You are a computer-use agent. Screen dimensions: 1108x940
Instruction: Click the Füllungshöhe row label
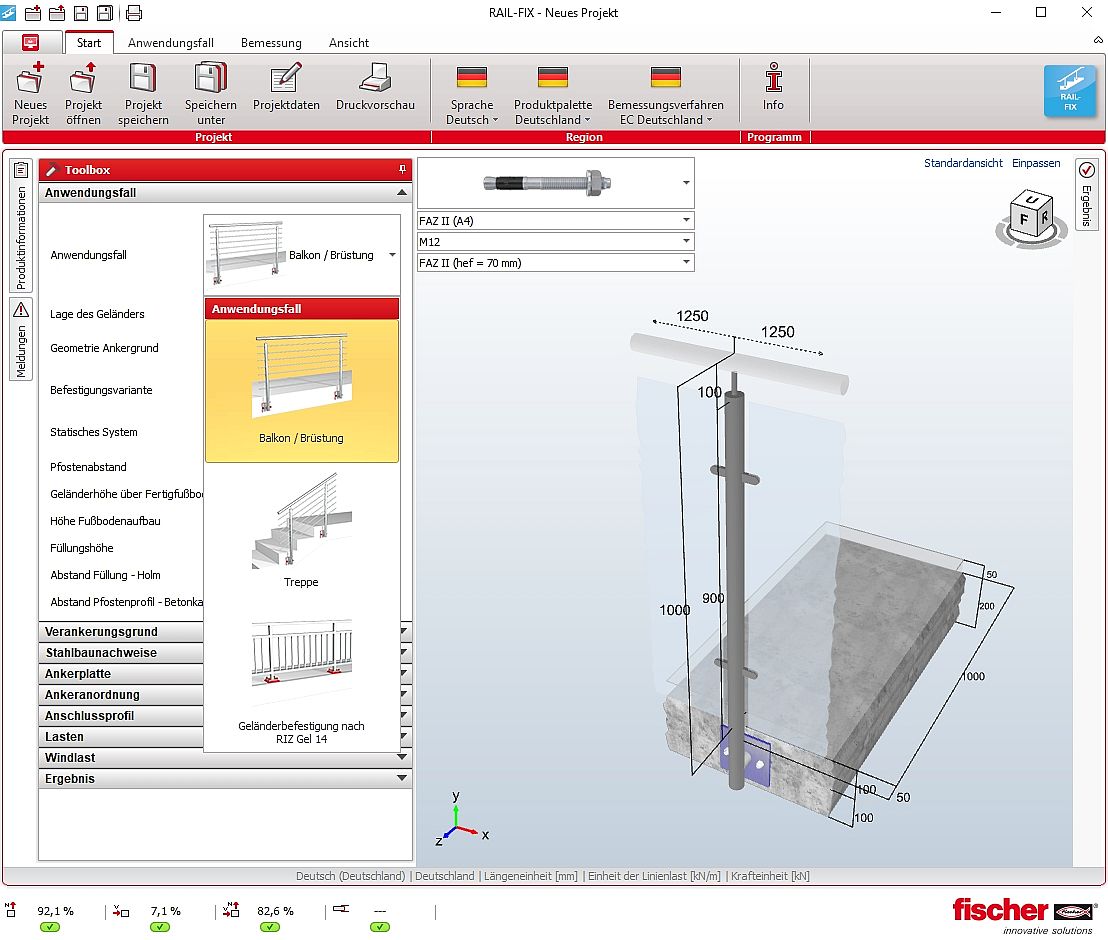tap(81, 548)
